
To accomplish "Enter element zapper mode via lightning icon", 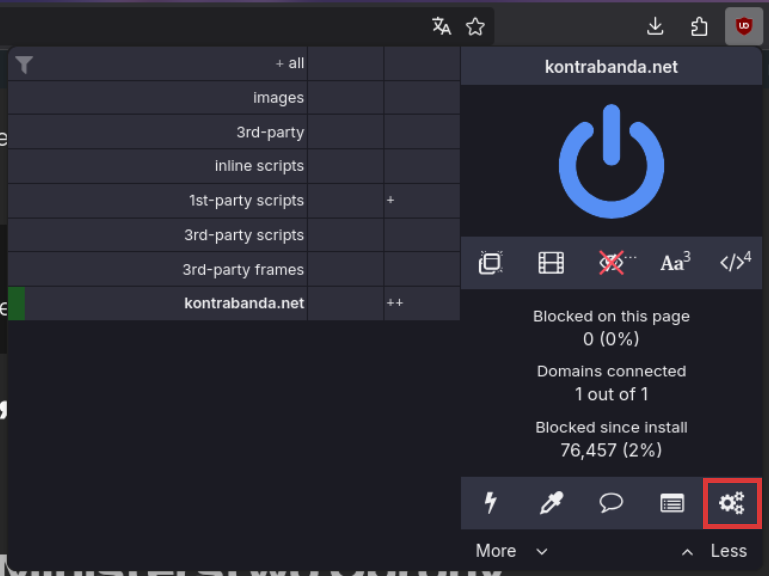I will point(491,503).
